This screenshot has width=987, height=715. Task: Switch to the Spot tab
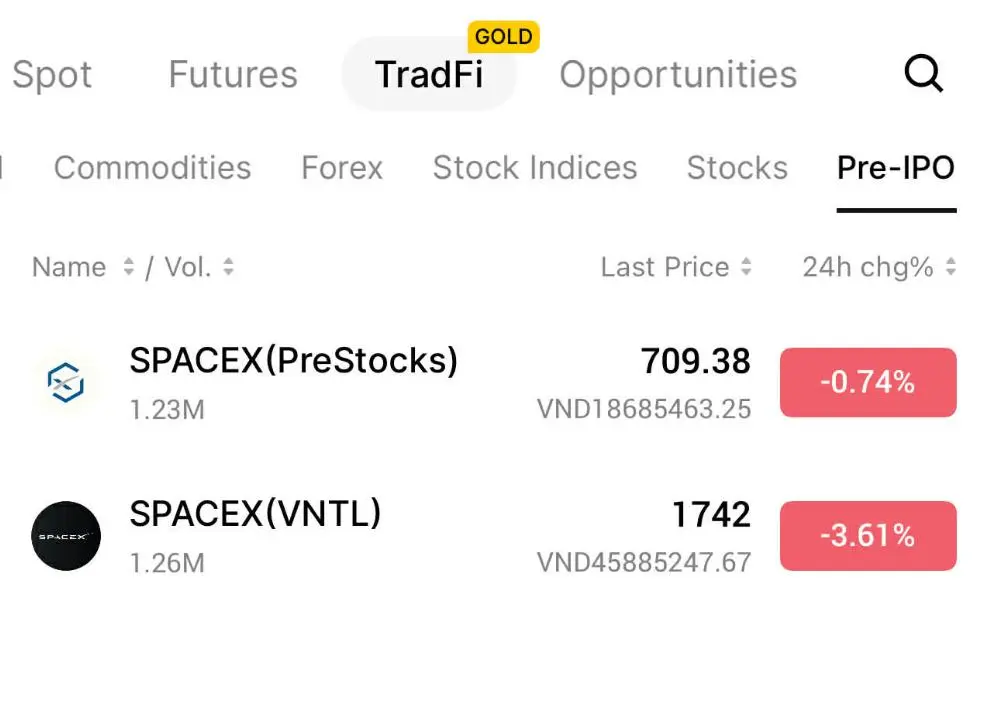coord(51,75)
